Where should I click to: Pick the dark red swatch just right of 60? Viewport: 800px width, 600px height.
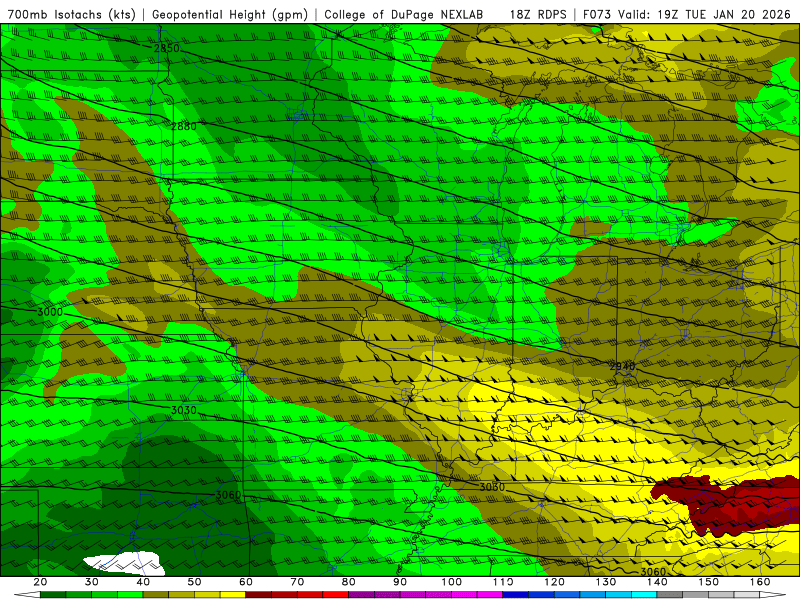[259, 595]
